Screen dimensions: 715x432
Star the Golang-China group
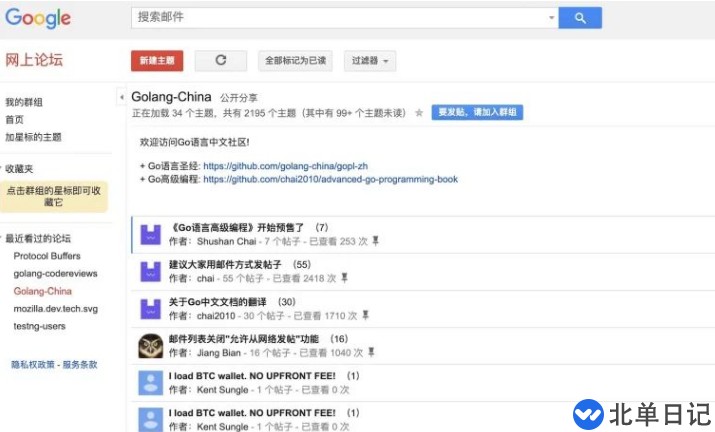419,113
